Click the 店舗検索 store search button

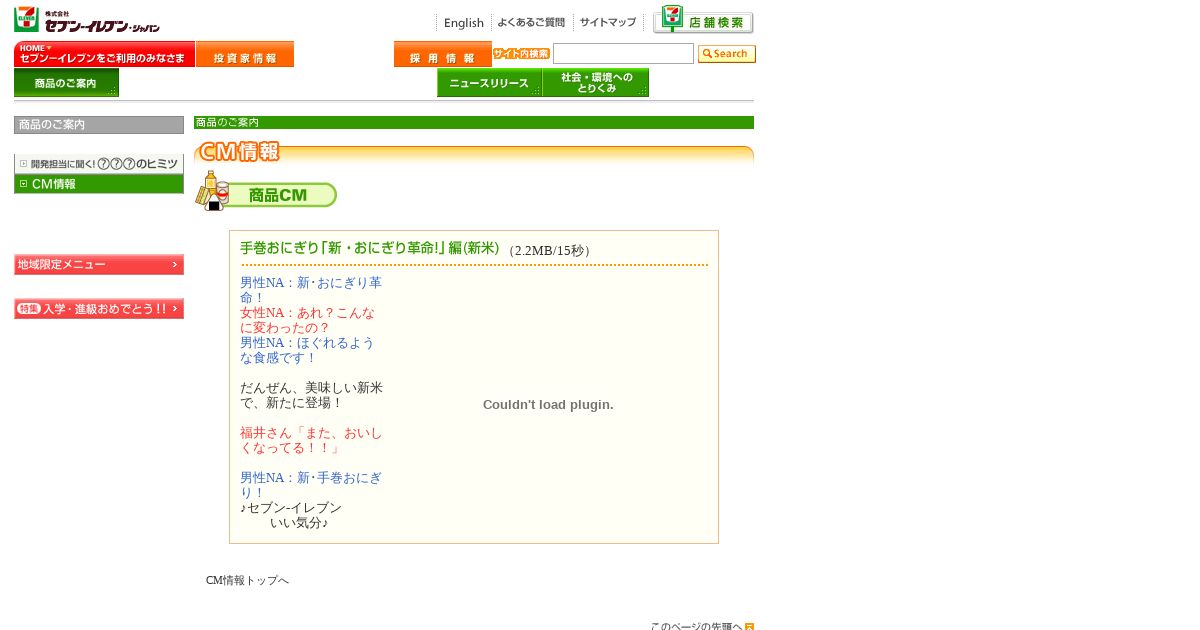(703, 20)
